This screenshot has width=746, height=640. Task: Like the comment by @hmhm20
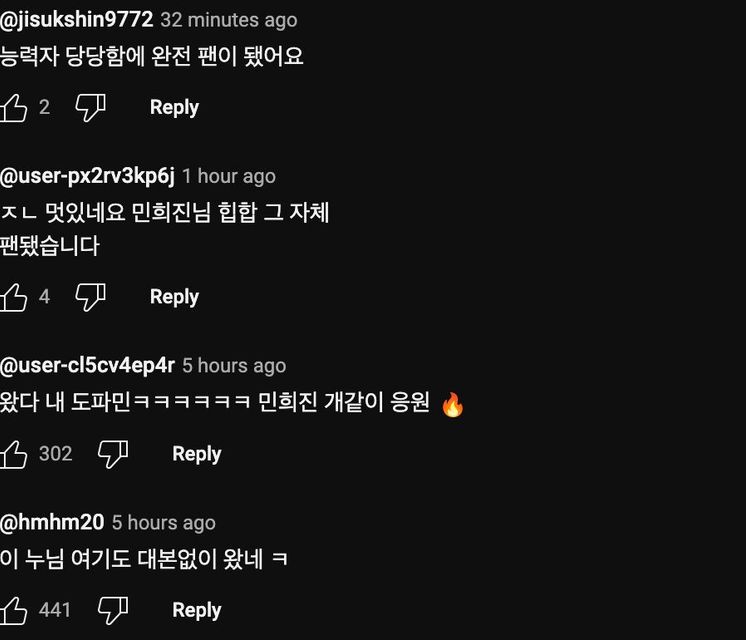point(14,610)
